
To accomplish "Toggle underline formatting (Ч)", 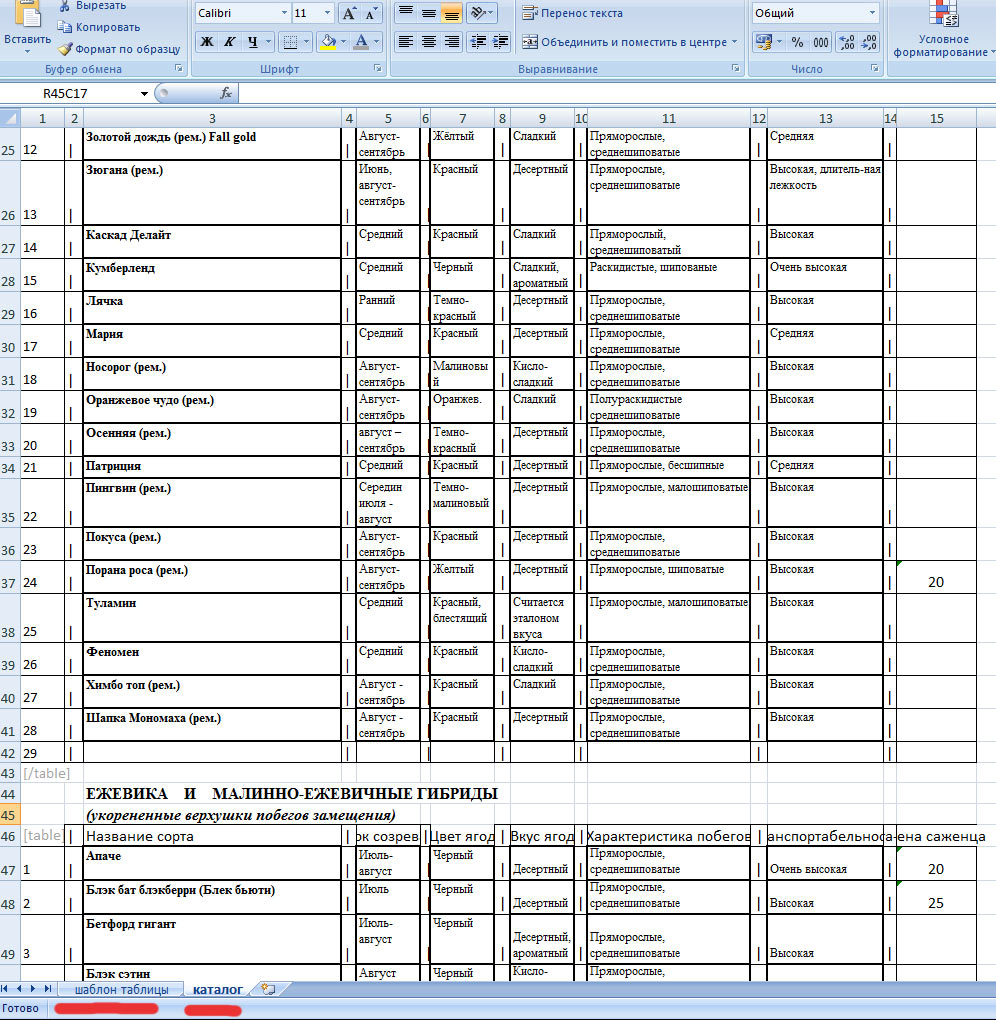I will click(x=252, y=42).
